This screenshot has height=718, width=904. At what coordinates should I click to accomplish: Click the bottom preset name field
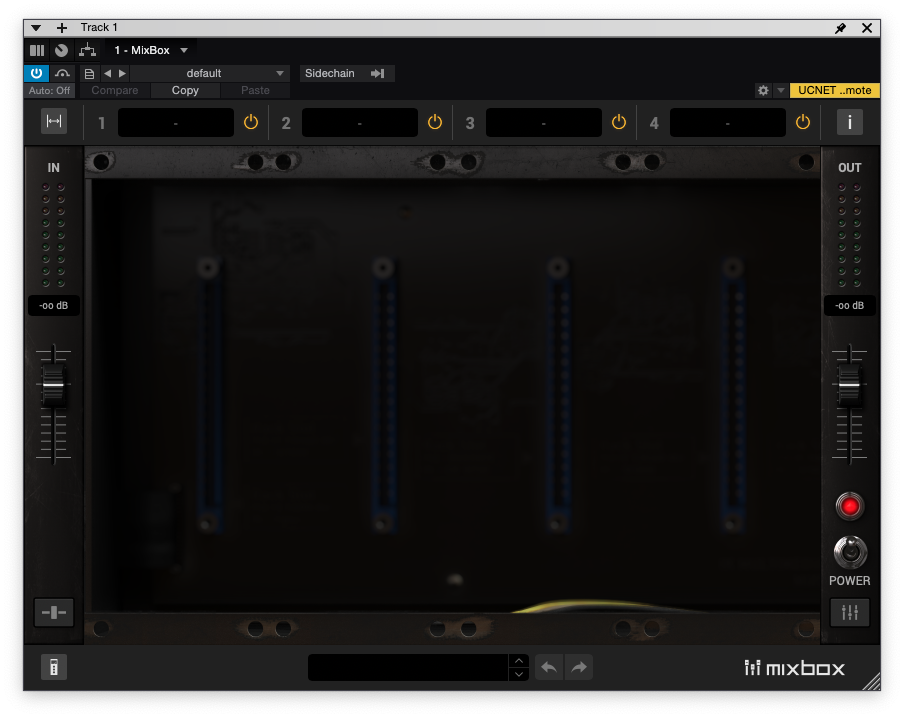point(408,667)
